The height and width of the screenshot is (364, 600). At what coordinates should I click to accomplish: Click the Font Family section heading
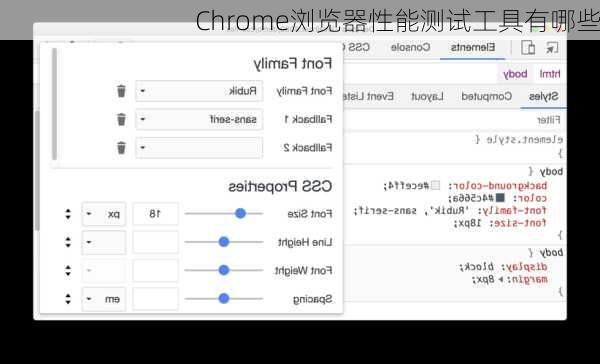tap(293, 64)
